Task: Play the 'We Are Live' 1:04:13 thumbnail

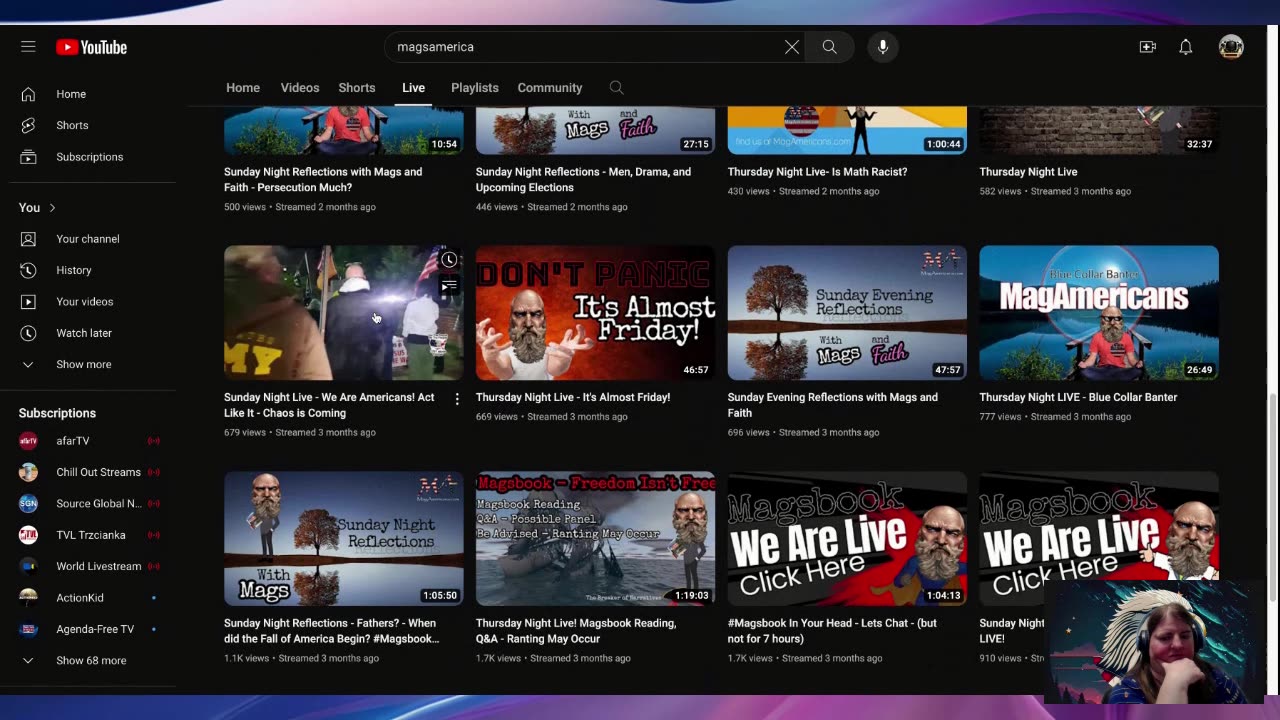Action: pos(847,539)
